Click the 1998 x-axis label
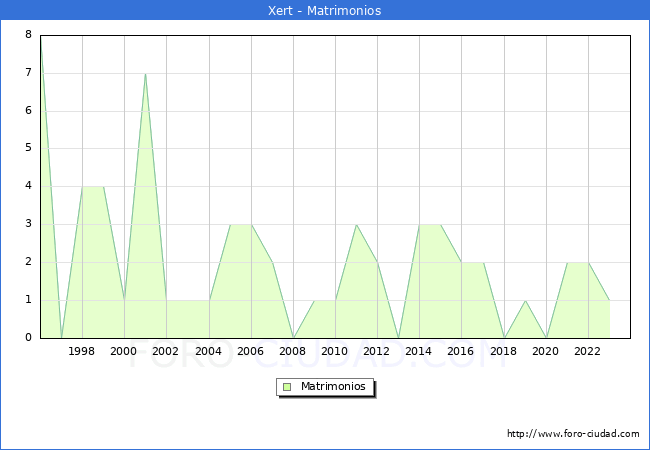Viewport: 650px width, 450px height. click(x=81, y=351)
